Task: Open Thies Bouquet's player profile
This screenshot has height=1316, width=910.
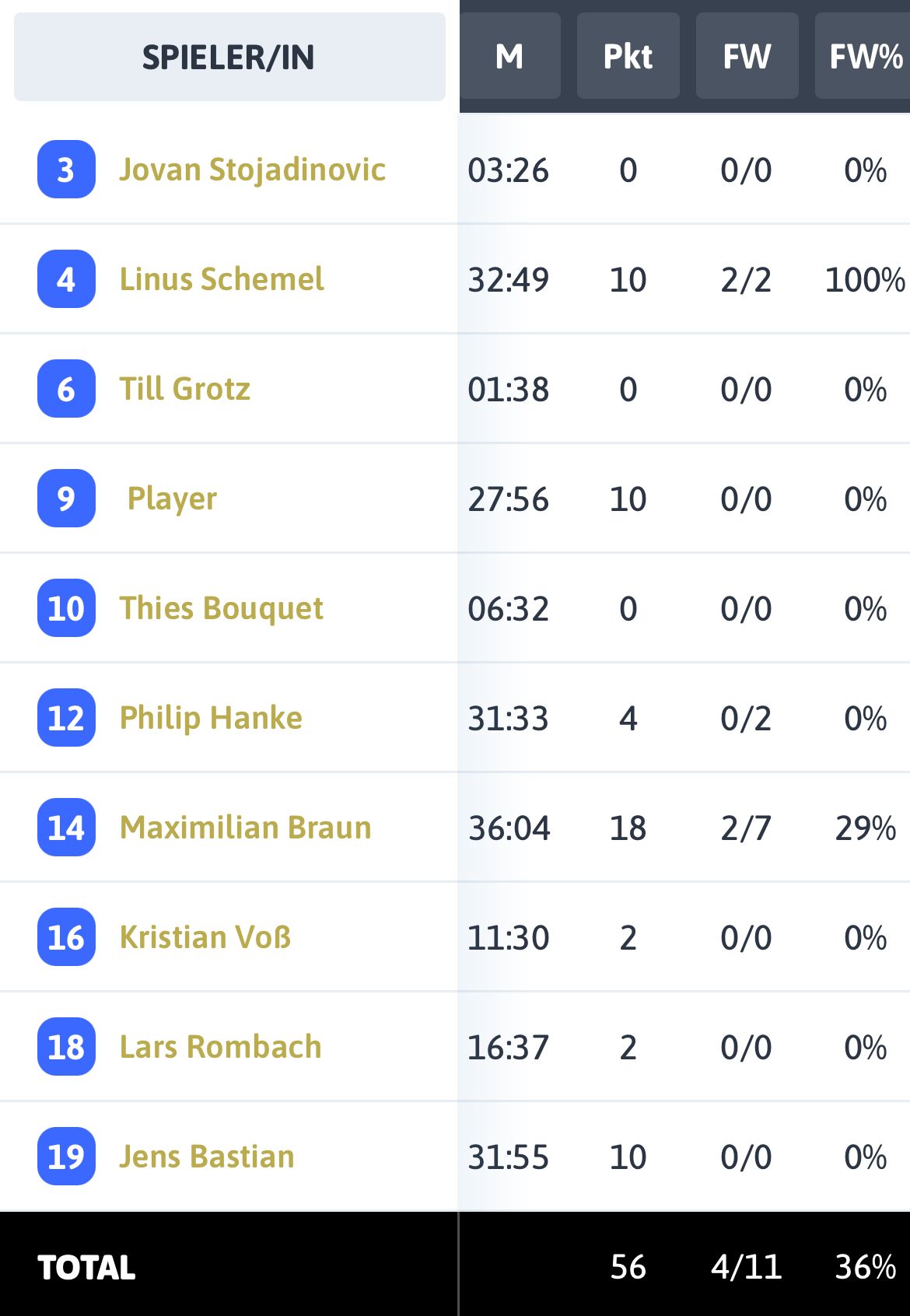Action: pos(222,608)
